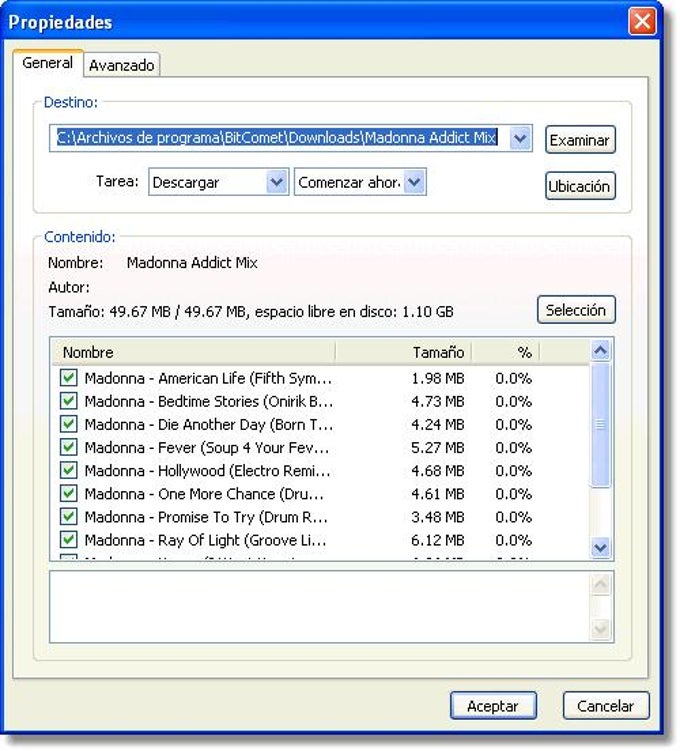
Task: Click the size value '6.12 MB'
Action: pos(438,540)
